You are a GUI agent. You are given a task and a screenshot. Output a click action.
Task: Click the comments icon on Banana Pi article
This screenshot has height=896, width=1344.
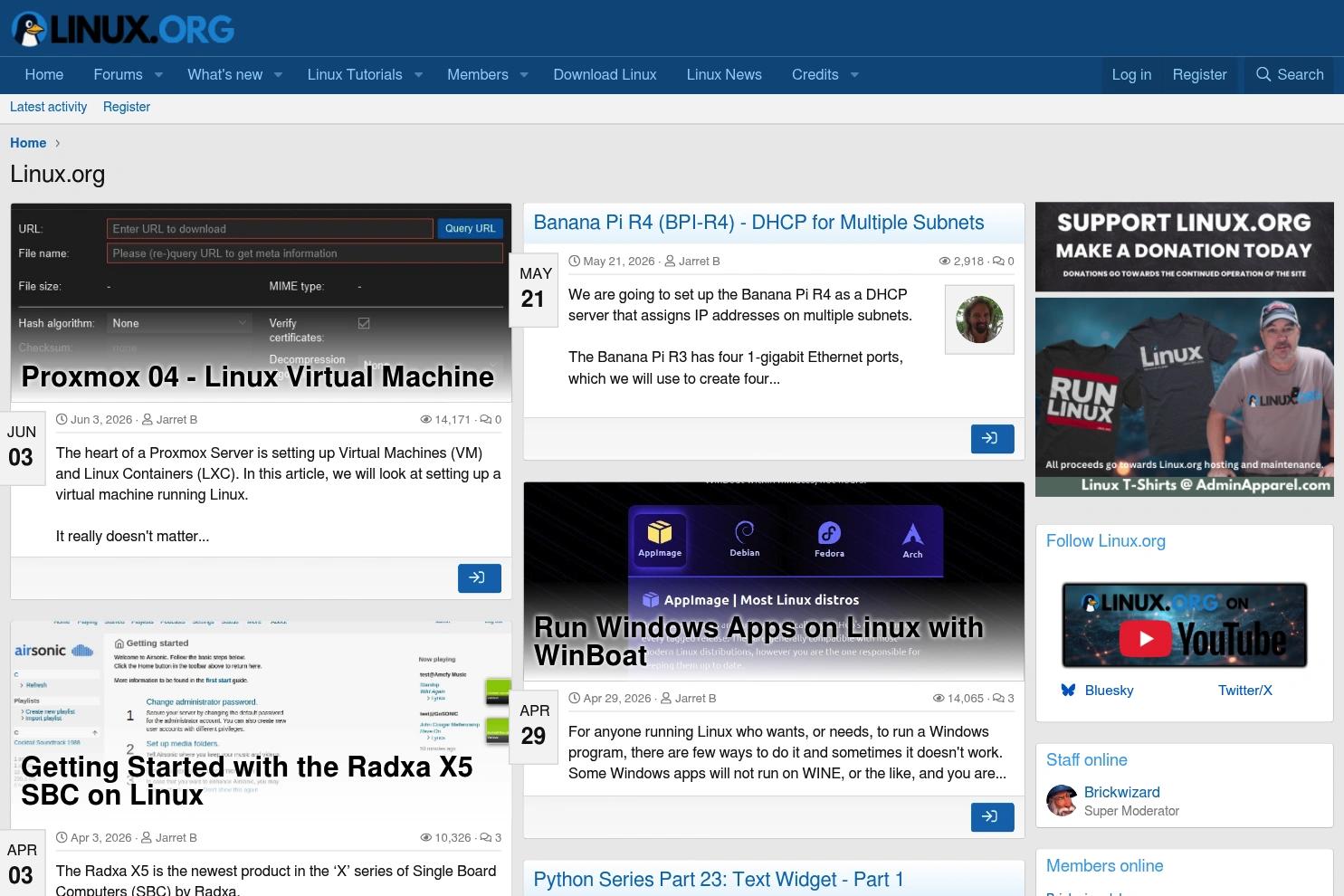click(x=998, y=262)
